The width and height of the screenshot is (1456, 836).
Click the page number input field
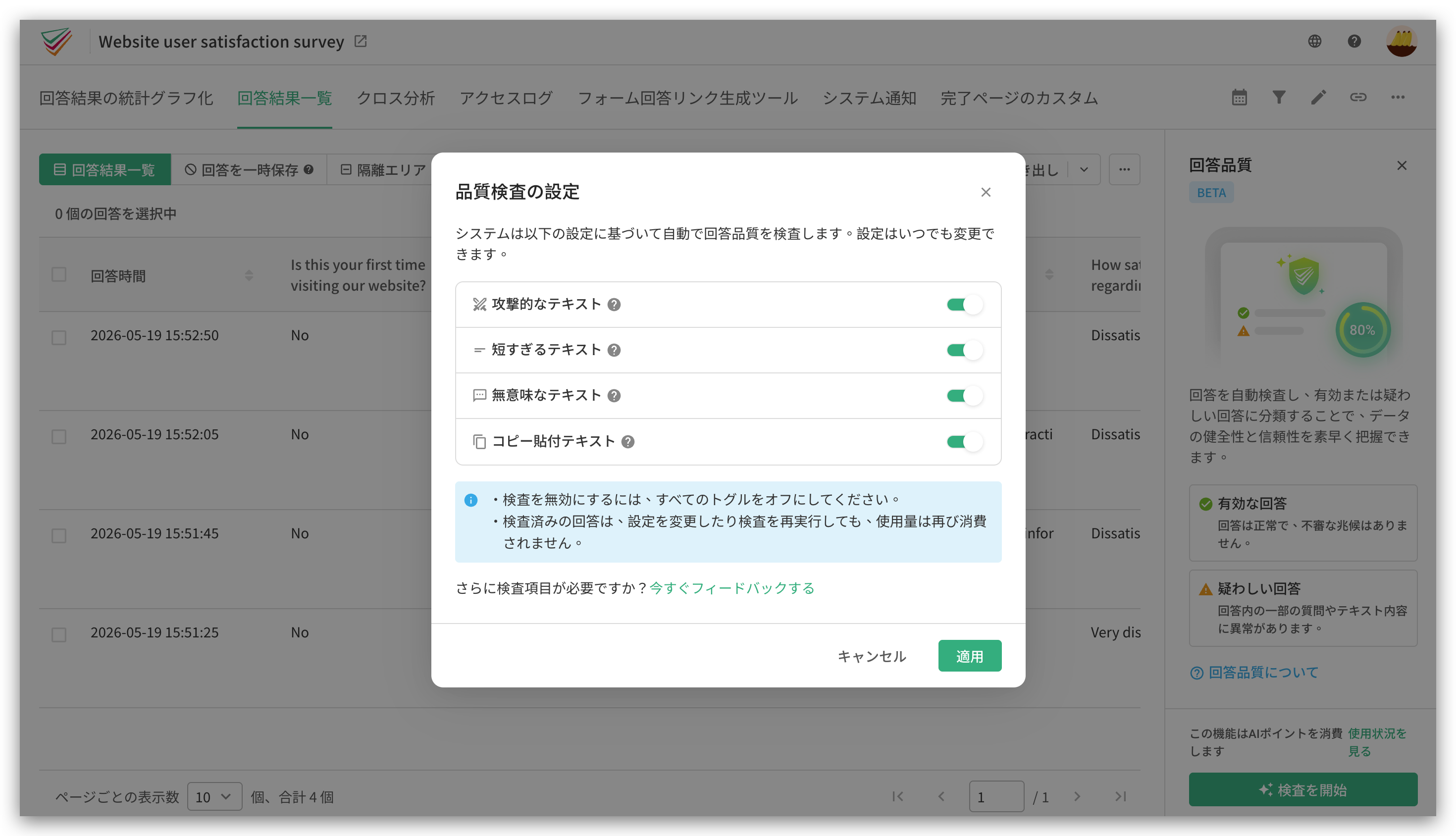[996, 796]
